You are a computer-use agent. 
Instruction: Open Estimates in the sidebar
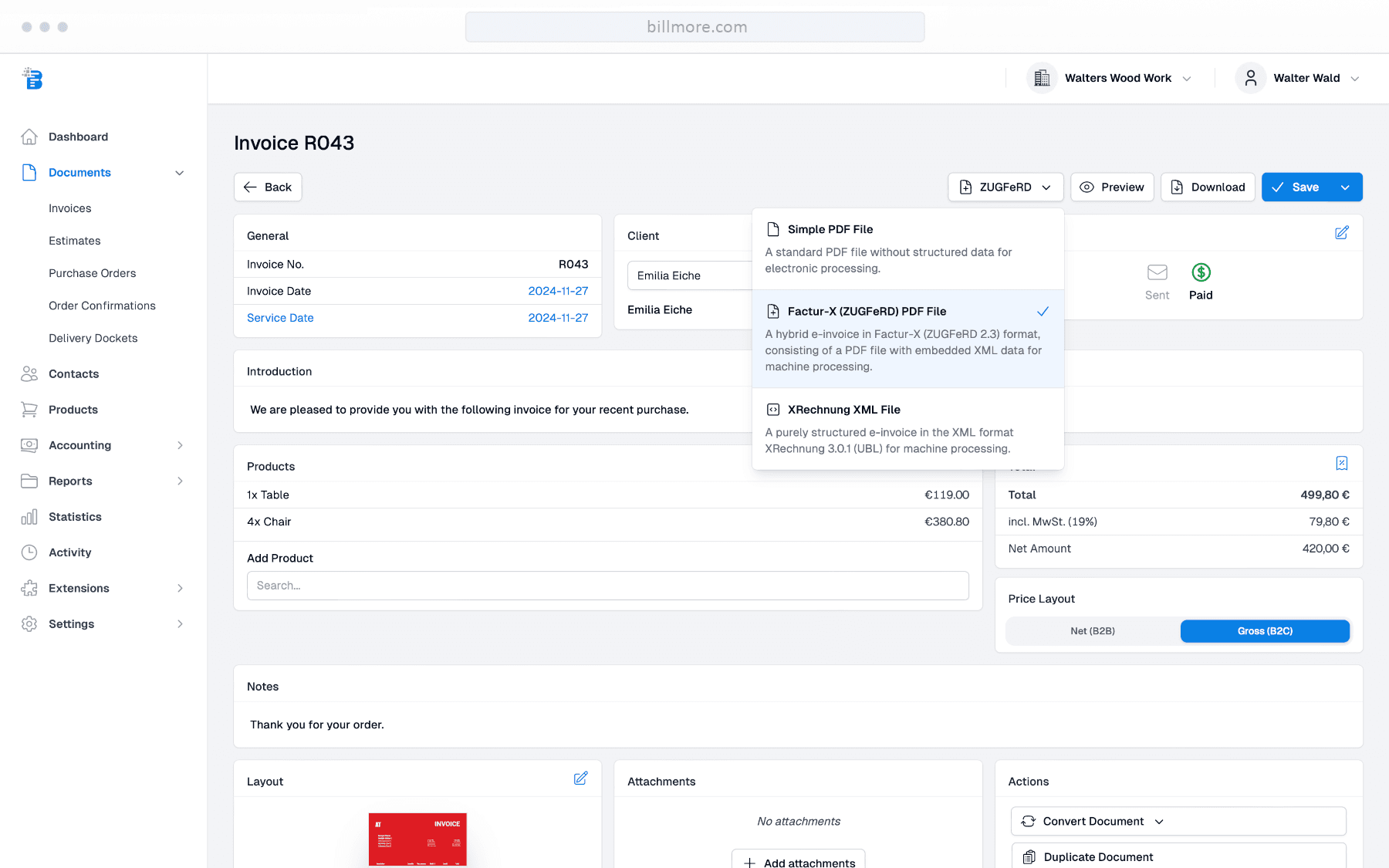point(74,241)
